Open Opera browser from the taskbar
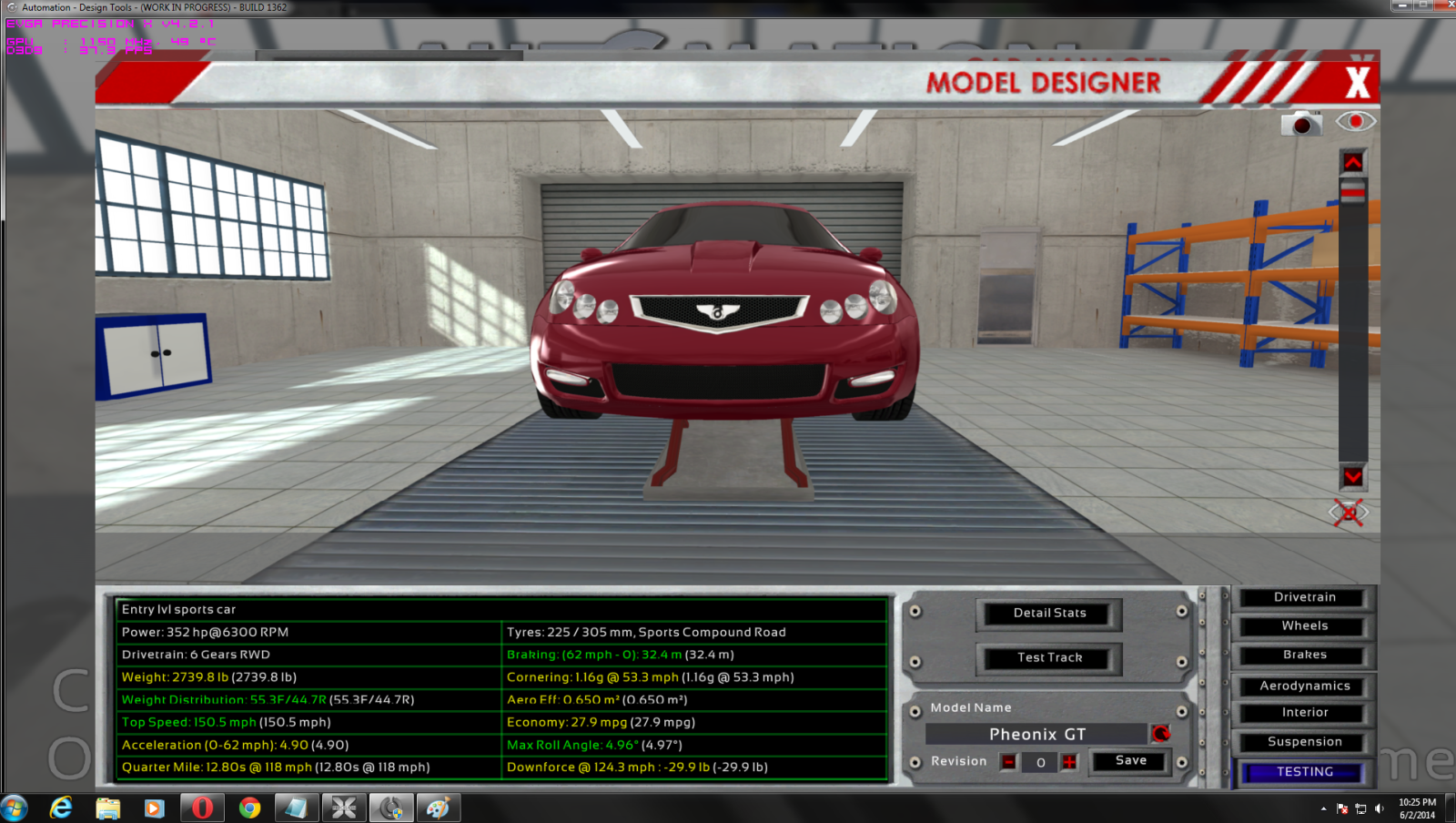Screen dimensions: 1456x823 point(202,808)
